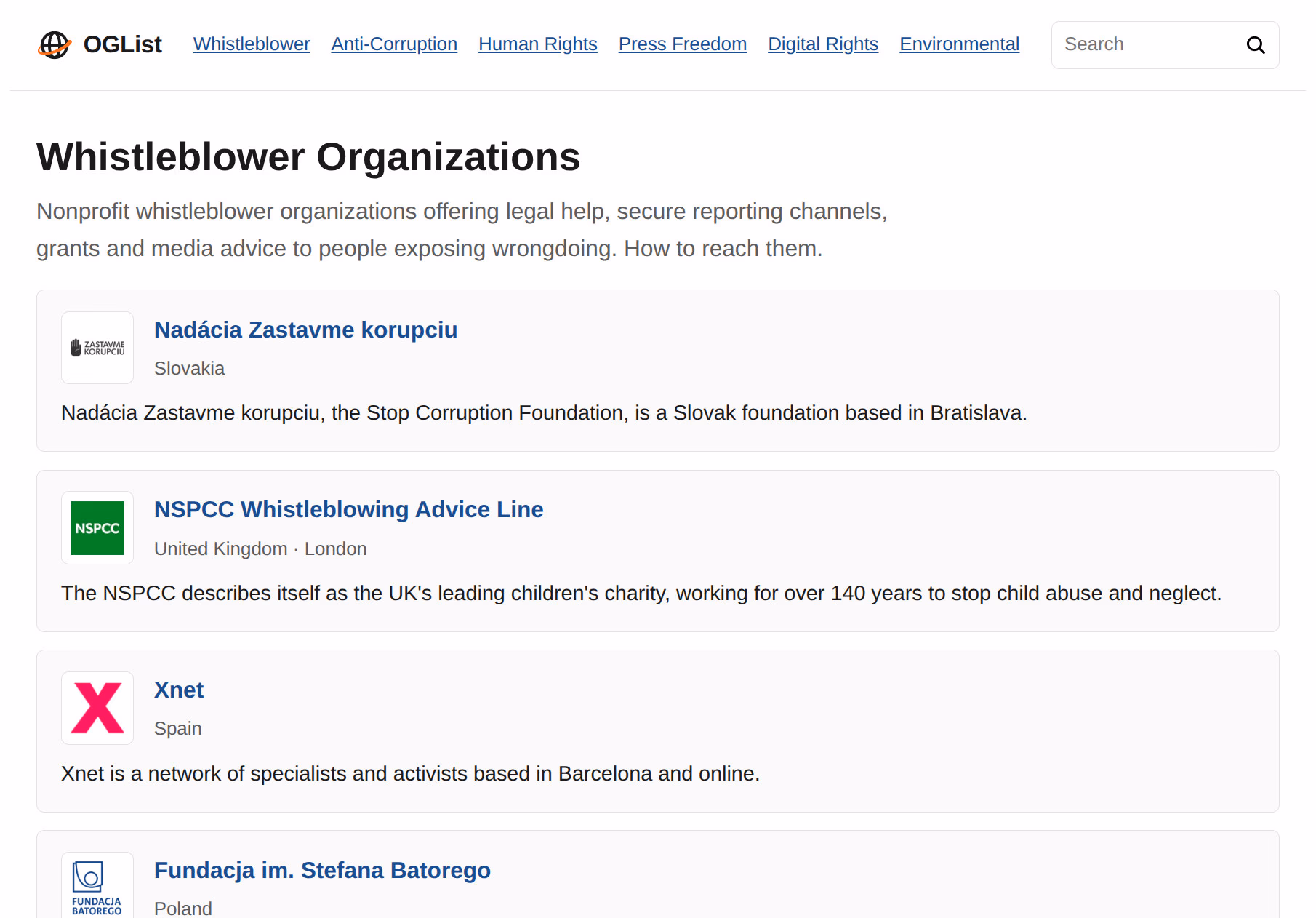Open NSPCC Whistleblowing Advice Line listing

[349, 509]
